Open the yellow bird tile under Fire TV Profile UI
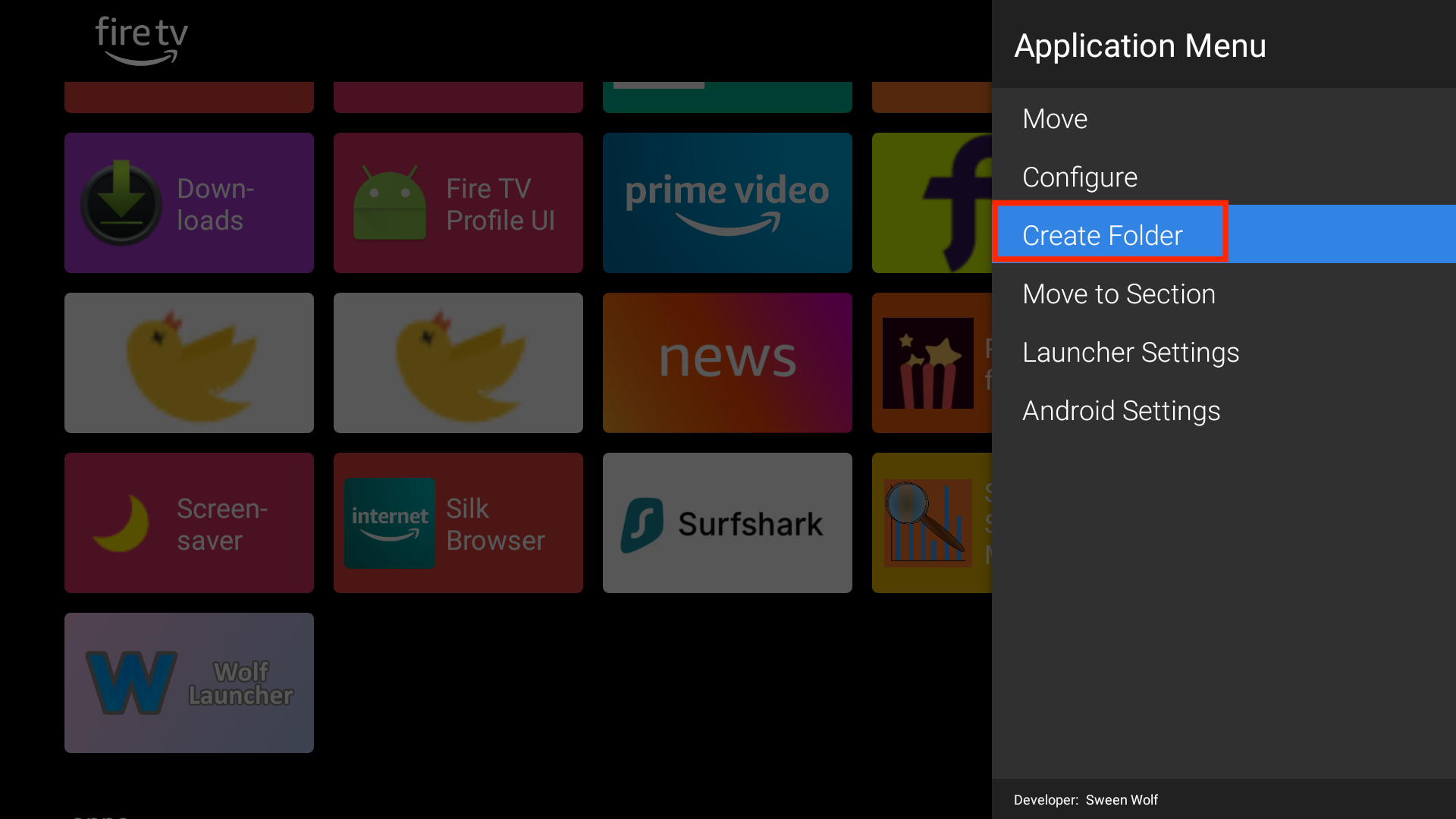The height and width of the screenshot is (819, 1456). [x=458, y=362]
